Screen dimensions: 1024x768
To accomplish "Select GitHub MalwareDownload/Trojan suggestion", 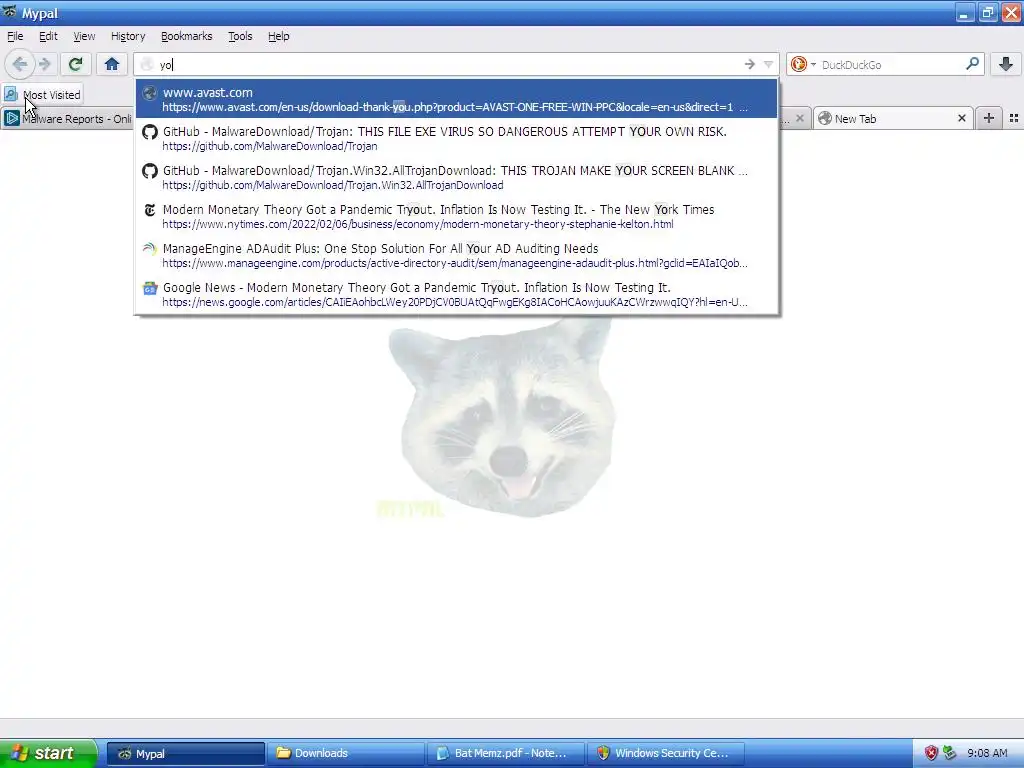I will [456, 138].
